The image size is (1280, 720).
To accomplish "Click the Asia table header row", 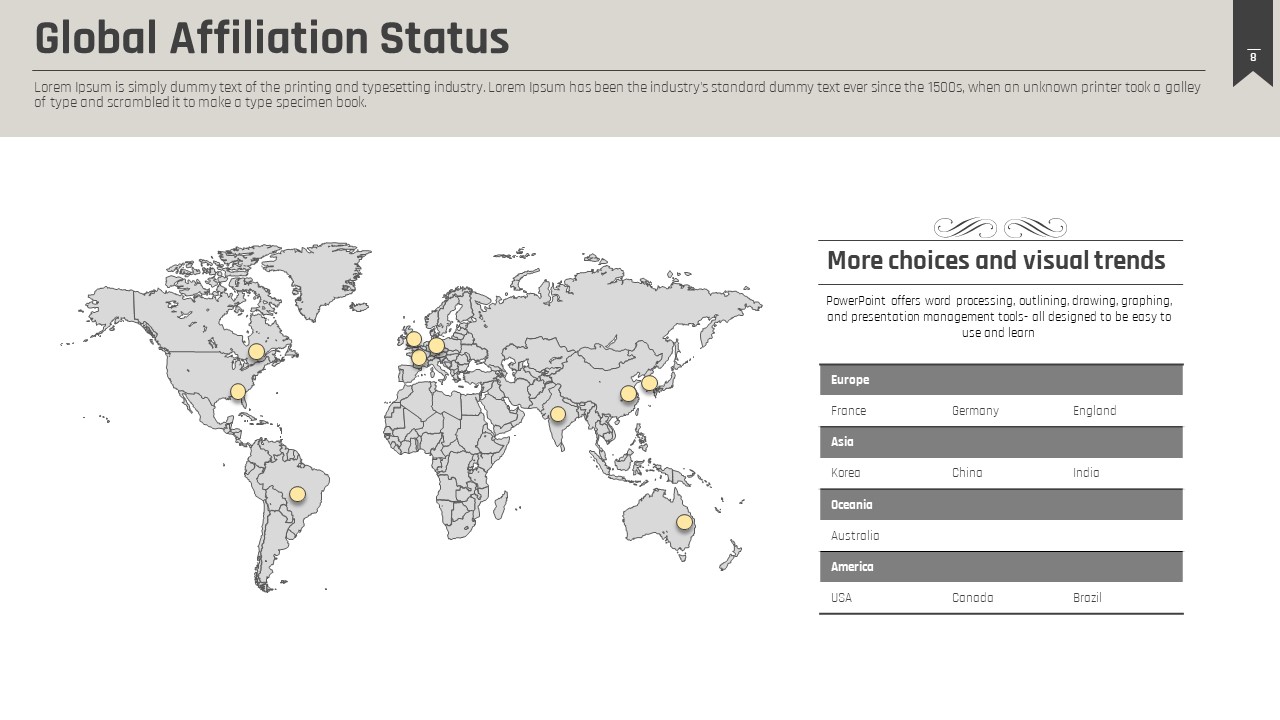I will click(1000, 442).
